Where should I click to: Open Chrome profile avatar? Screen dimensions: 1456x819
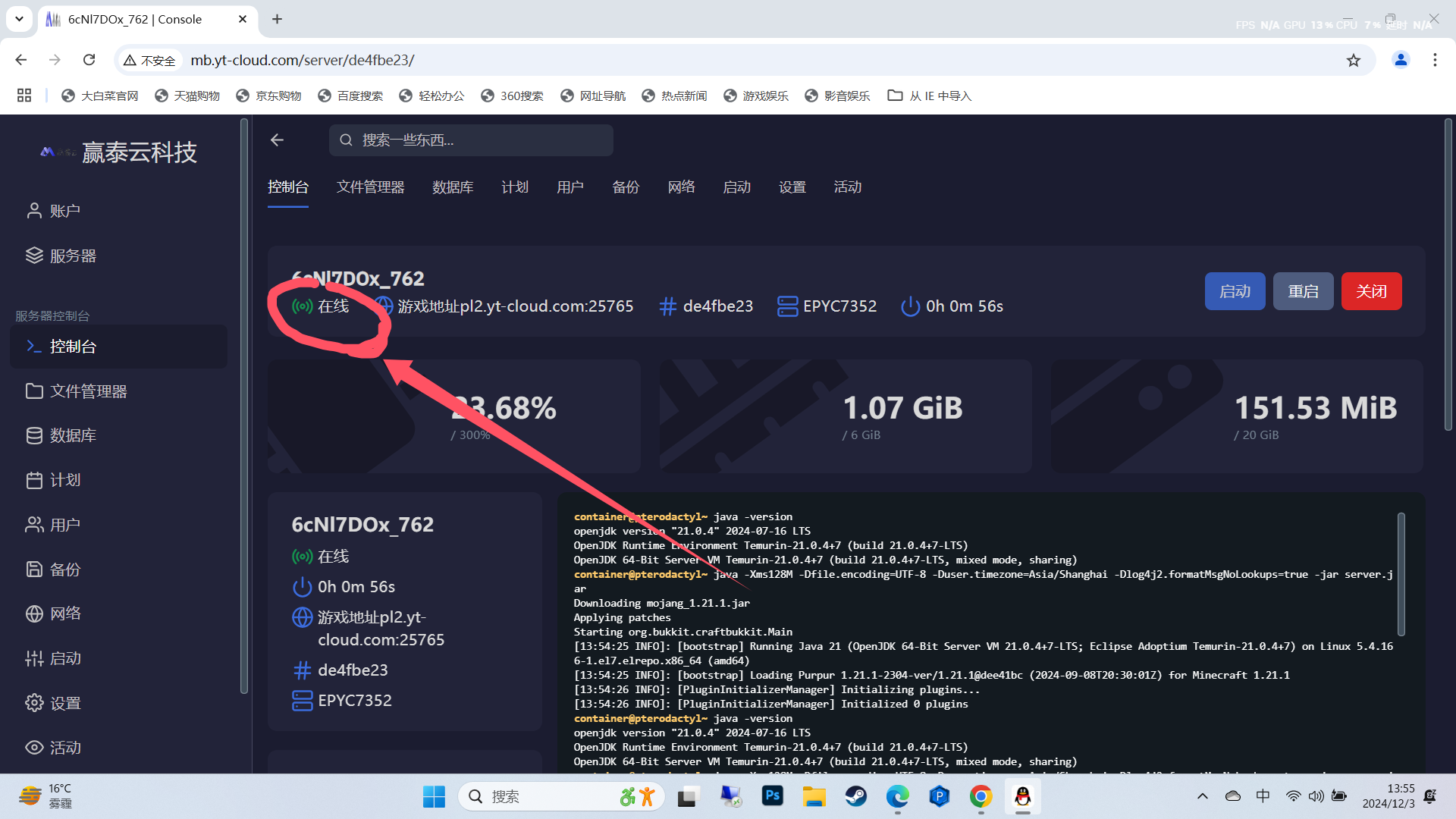[1401, 60]
